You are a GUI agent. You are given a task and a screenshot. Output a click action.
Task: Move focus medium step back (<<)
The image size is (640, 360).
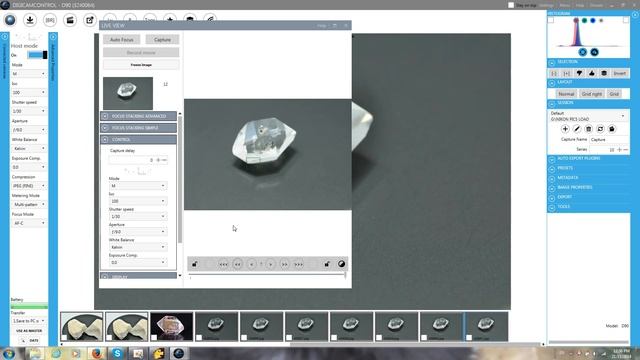point(238,264)
